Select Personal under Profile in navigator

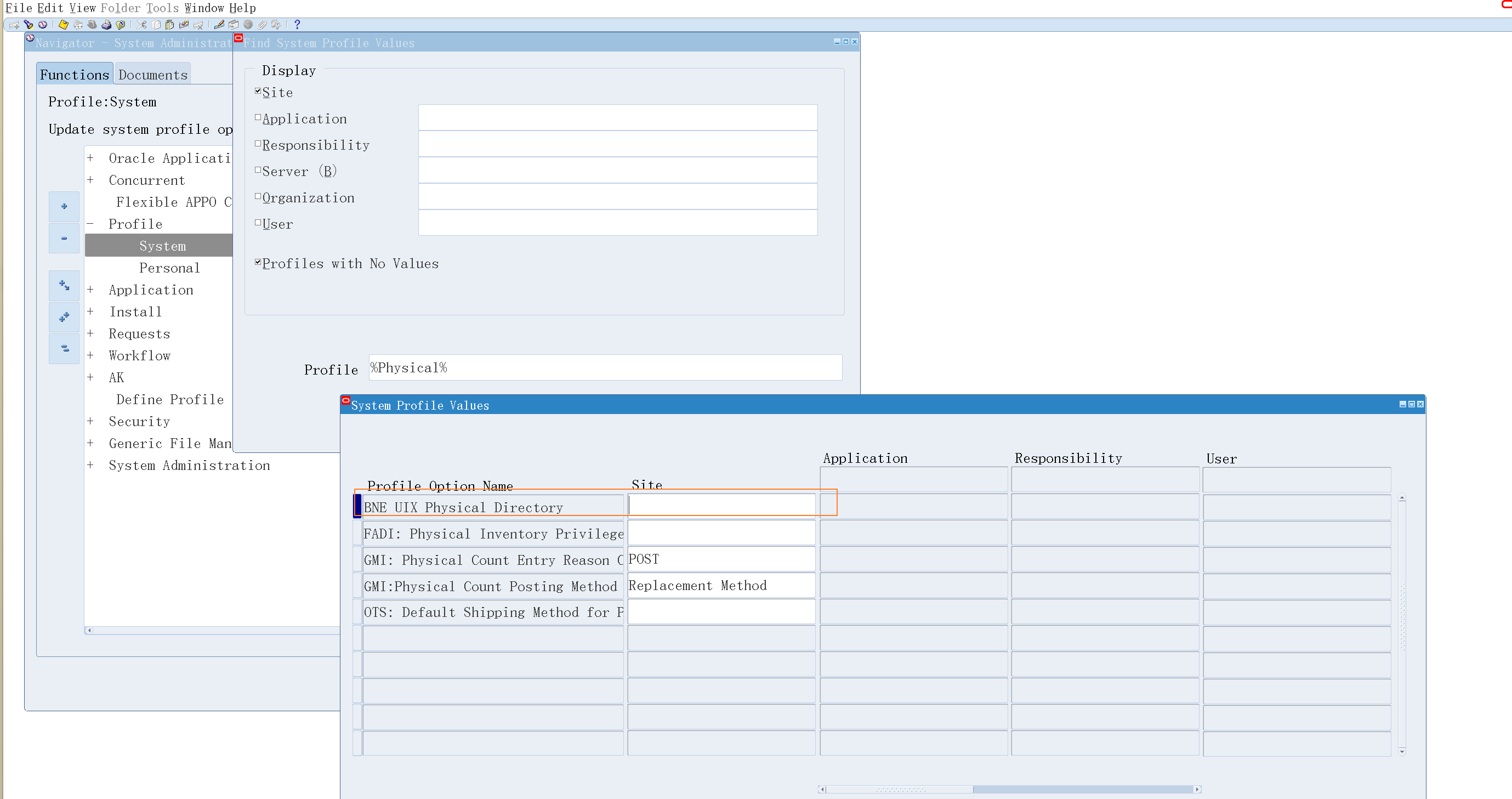tap(169, 268)
